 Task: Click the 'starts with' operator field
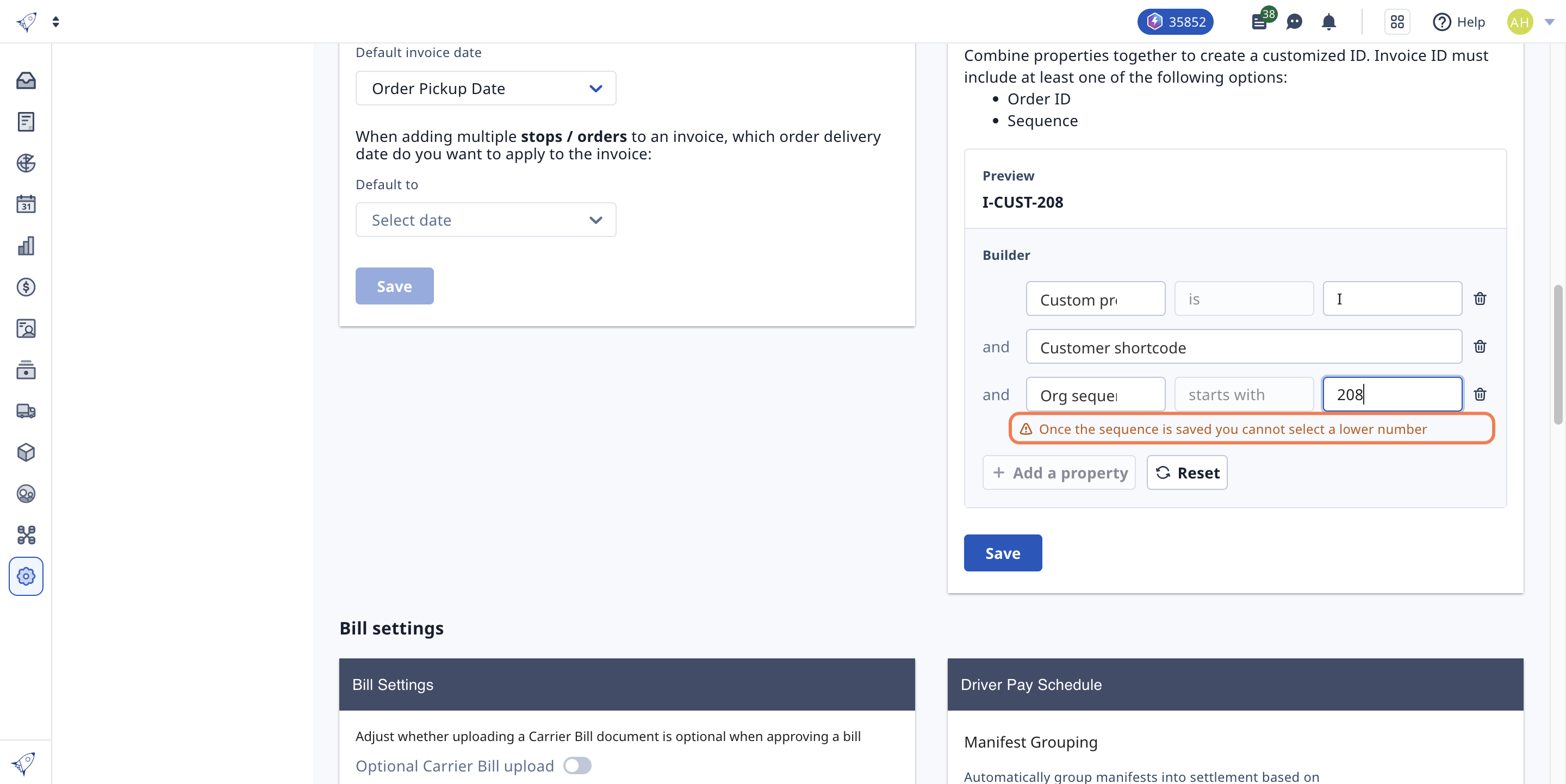point(1244,395)
